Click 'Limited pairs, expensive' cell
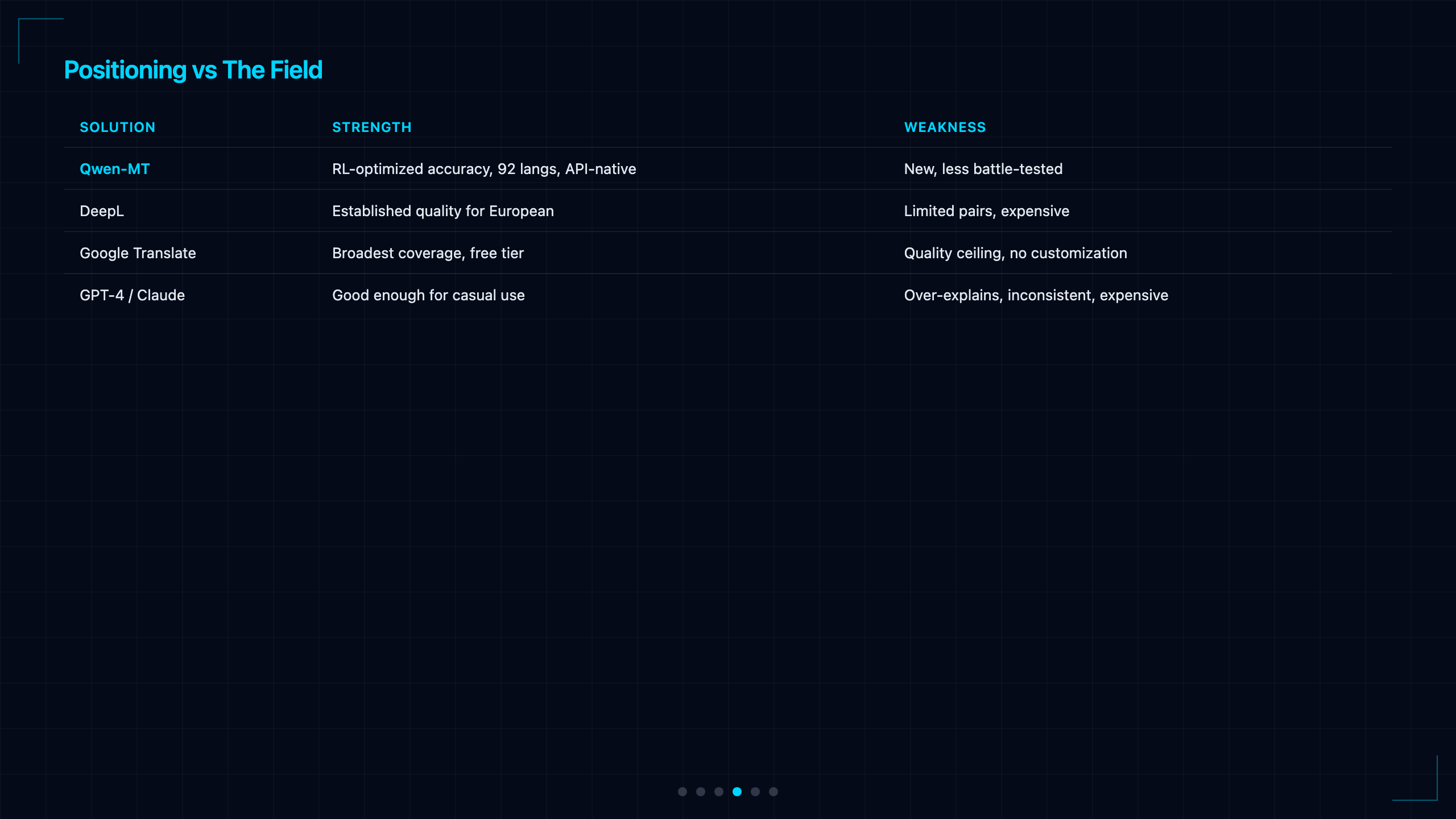This screenshot has height=819, width=1456. pos(987,211)
